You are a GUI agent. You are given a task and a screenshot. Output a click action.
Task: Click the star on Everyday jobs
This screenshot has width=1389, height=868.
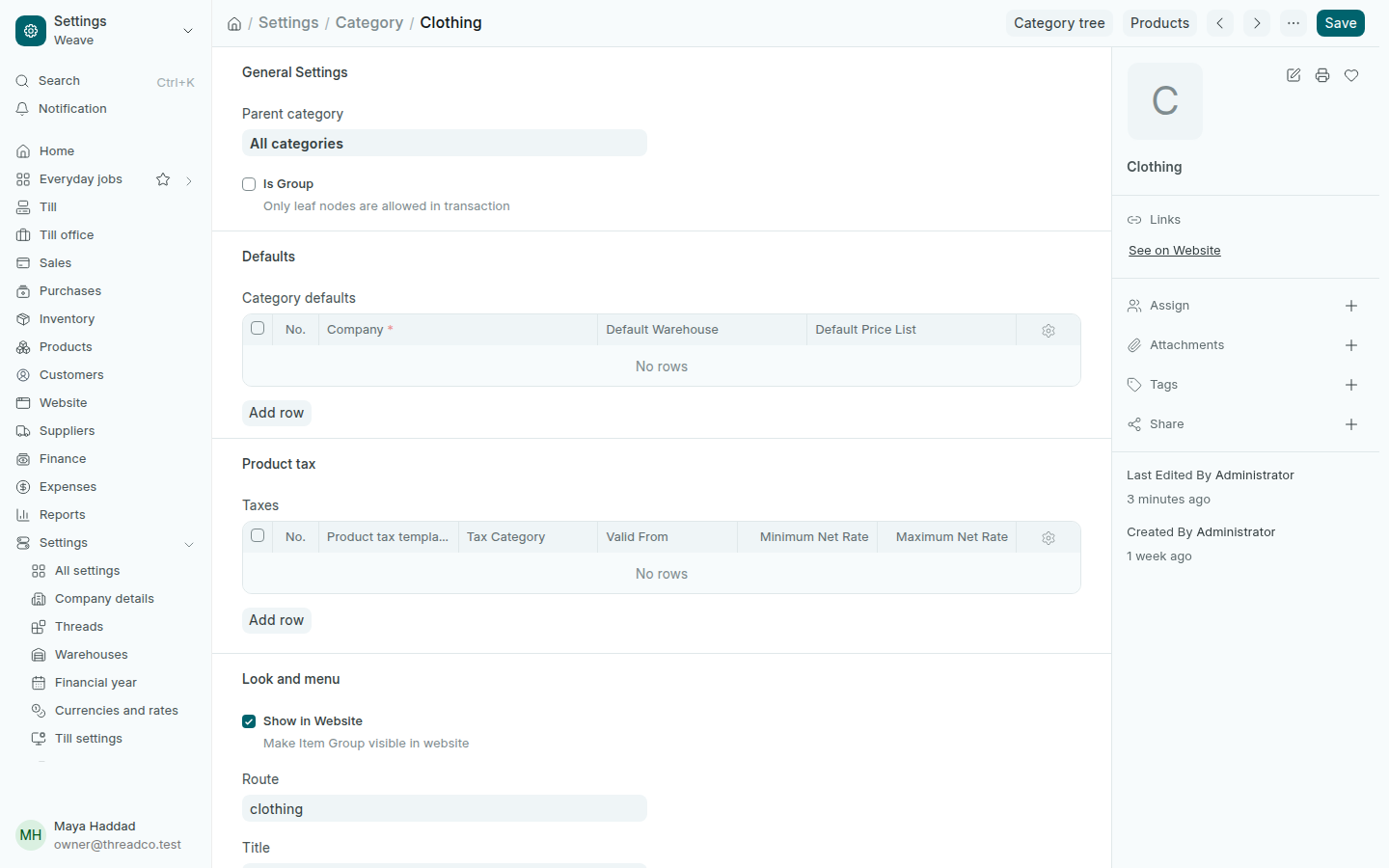163,179
